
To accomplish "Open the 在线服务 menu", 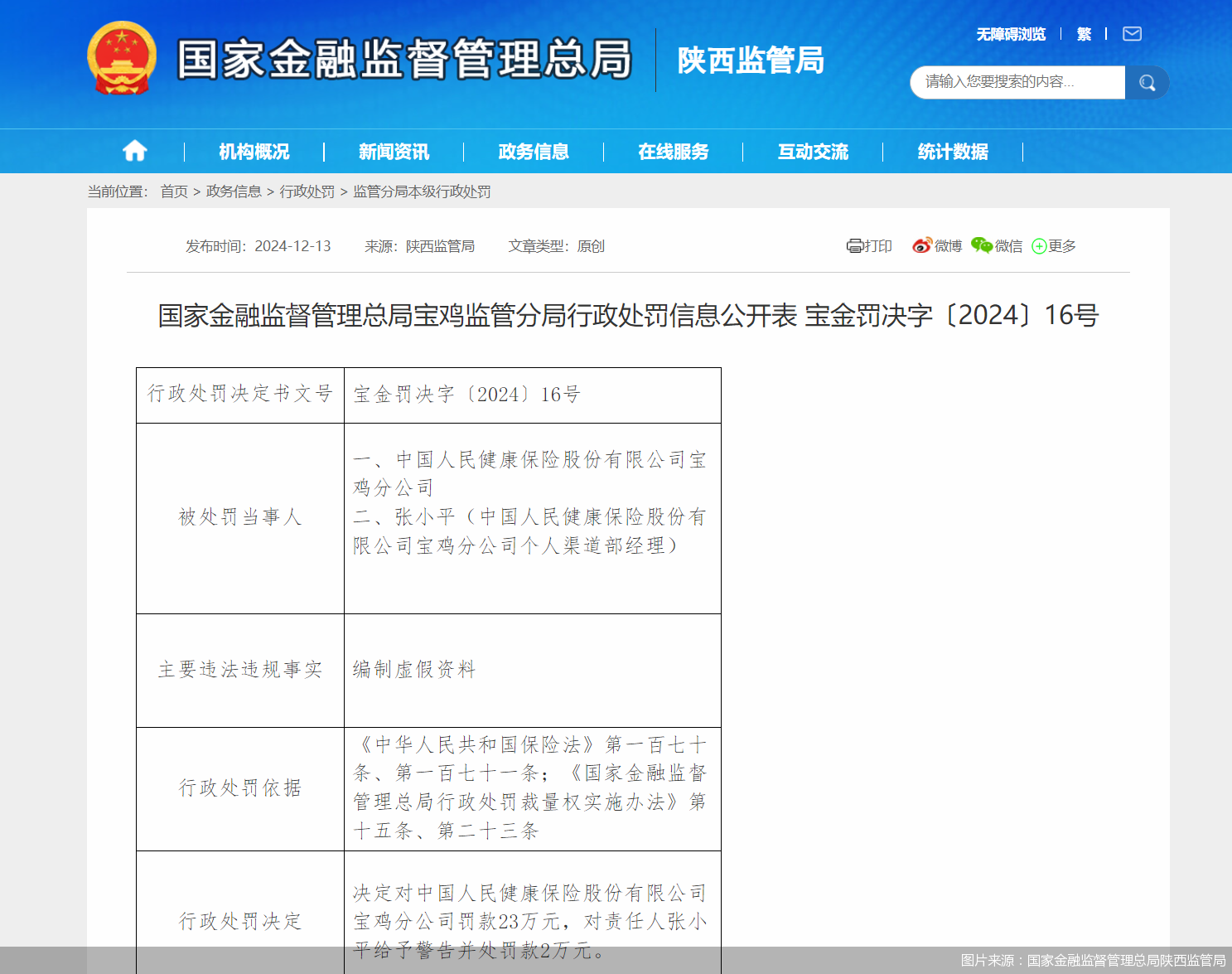I will tap(674, 152).
